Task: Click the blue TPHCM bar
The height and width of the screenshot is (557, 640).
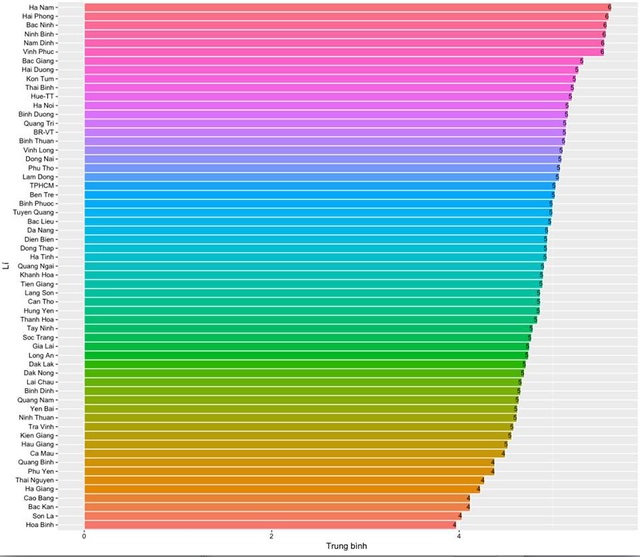Action: [318, 186]
